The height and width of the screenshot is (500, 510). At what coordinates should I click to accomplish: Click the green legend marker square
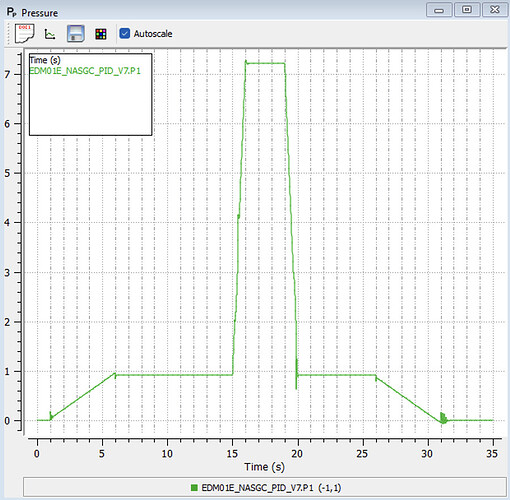coord(194,488)
